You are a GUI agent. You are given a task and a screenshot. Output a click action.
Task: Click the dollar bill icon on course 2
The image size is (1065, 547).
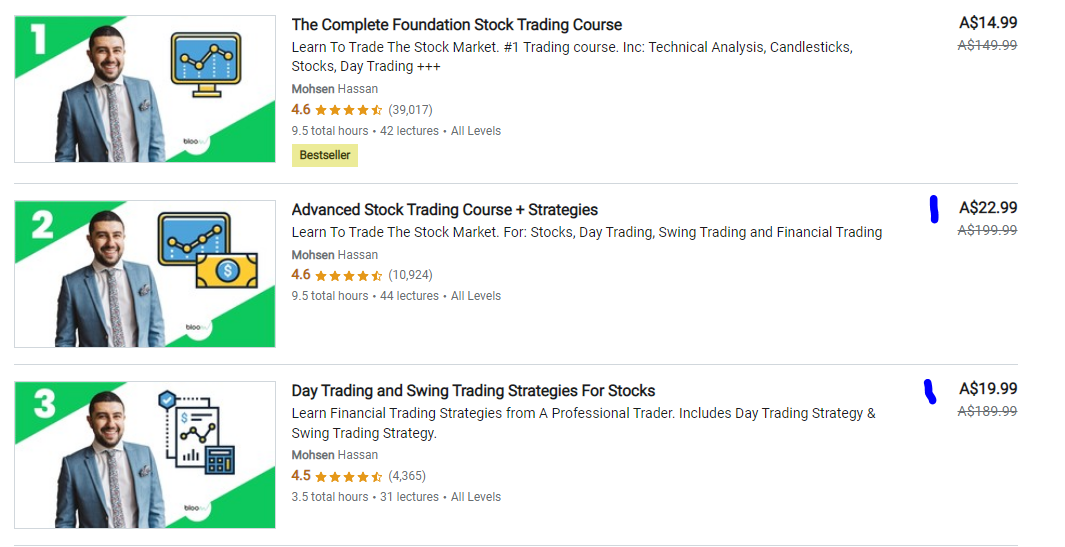click(x=226, y=269)
